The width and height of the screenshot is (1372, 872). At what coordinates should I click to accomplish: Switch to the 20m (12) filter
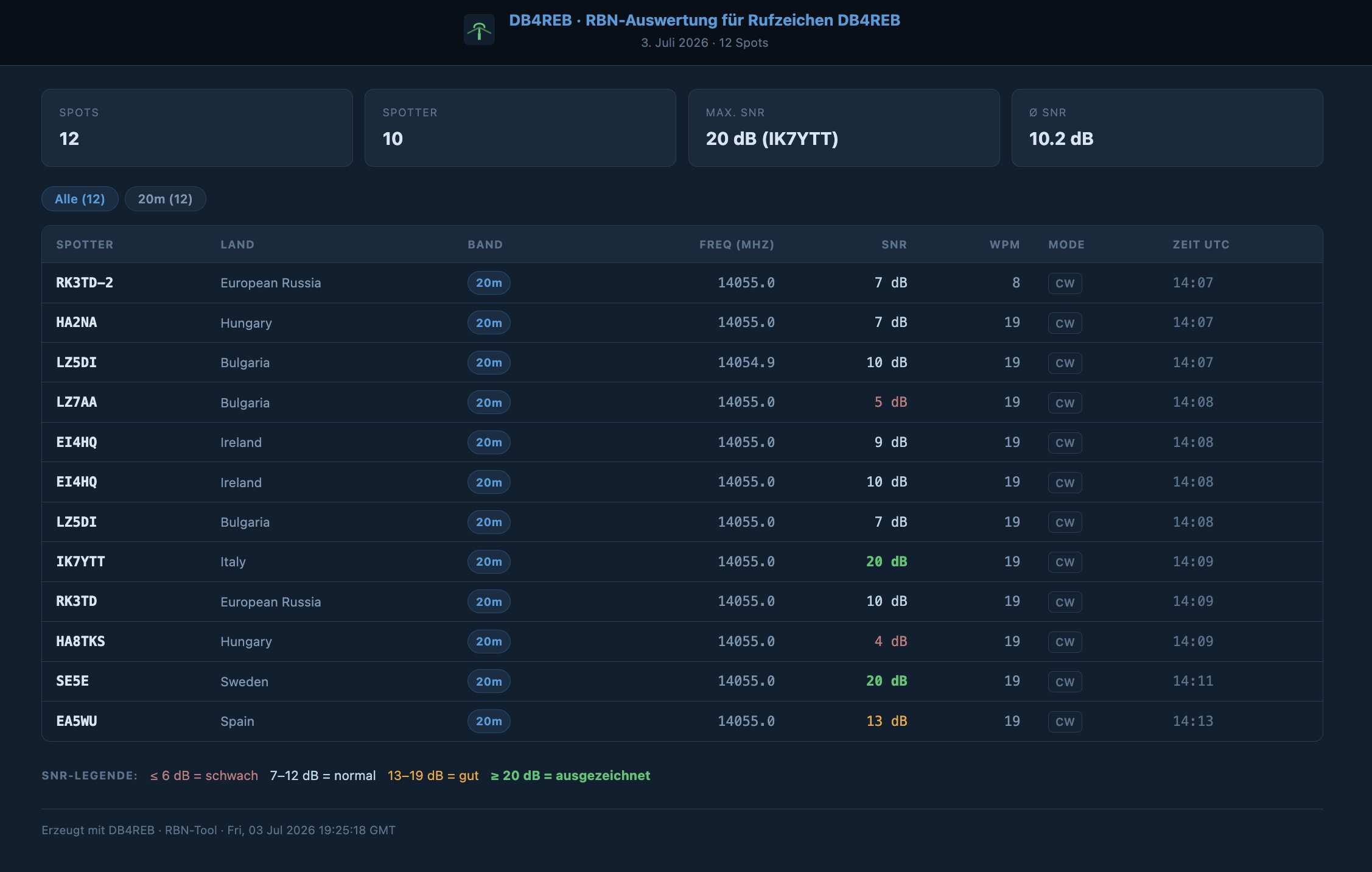click(165, 199)
